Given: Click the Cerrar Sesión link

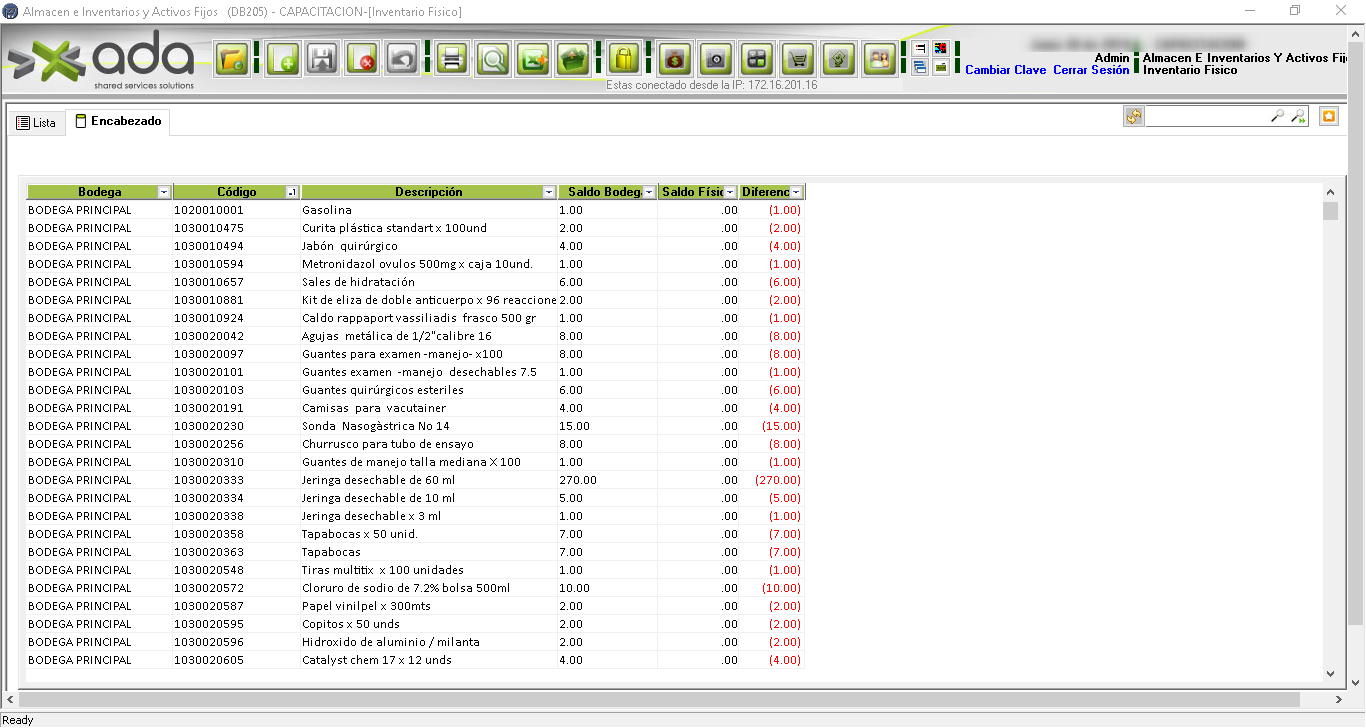Looking at the screenshot, I should [1091, 70].
